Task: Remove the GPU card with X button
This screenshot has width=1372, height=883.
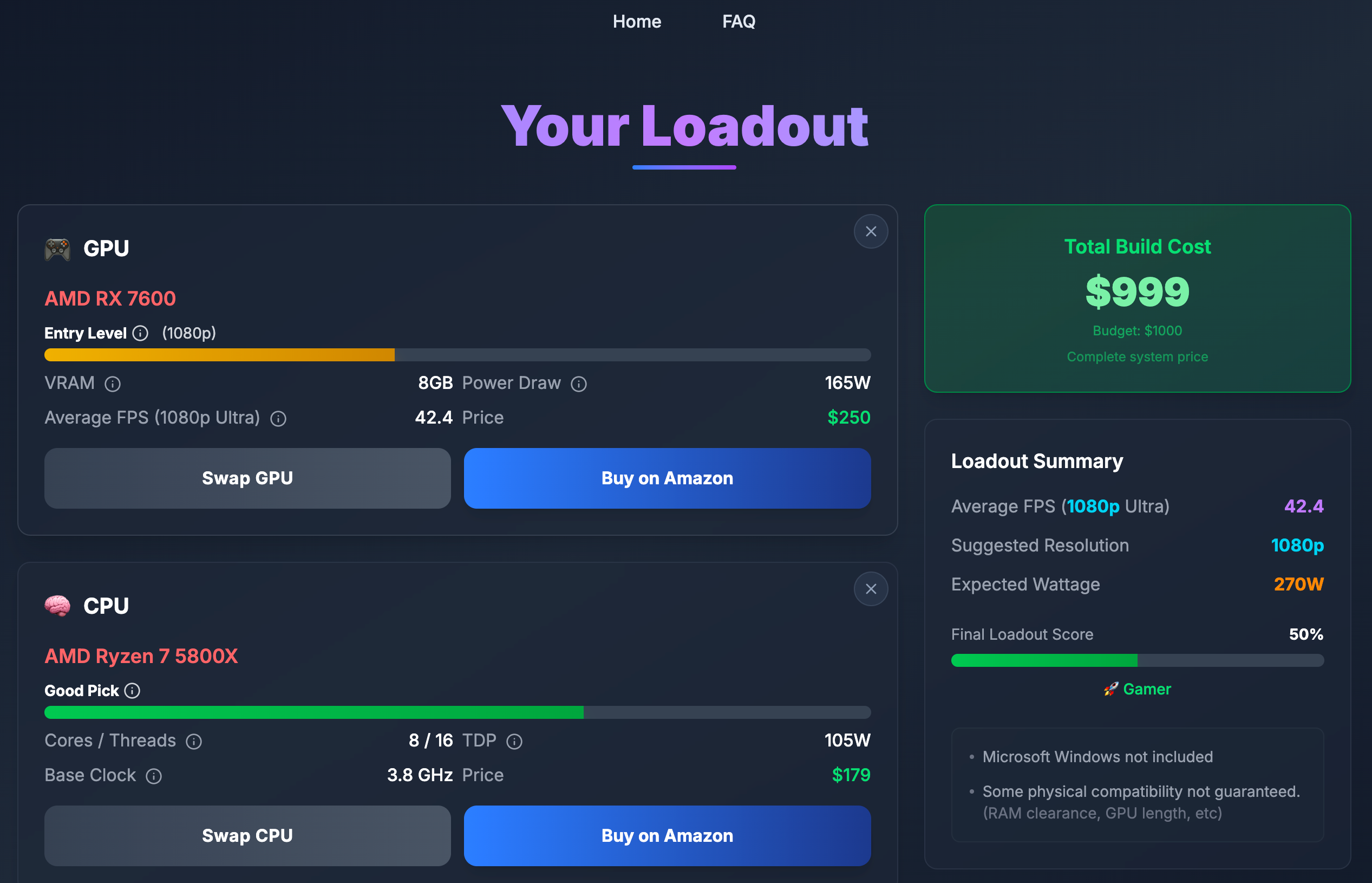Action: pyautogui.click(x=870, y=232)
